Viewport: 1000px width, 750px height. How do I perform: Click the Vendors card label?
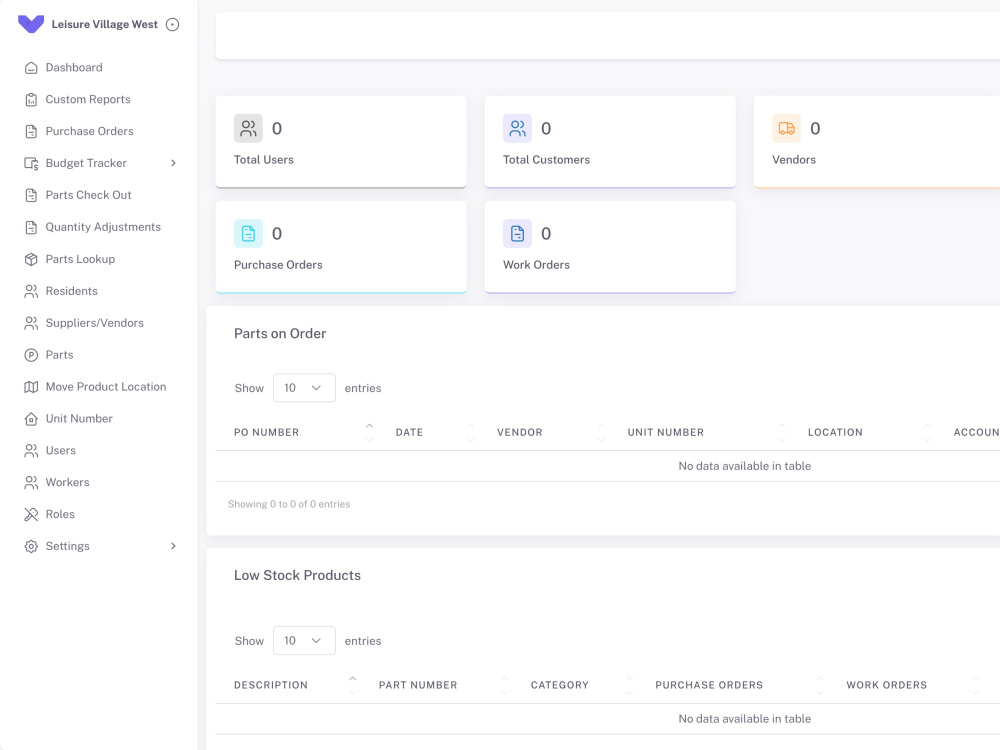(x=793, y=159)
